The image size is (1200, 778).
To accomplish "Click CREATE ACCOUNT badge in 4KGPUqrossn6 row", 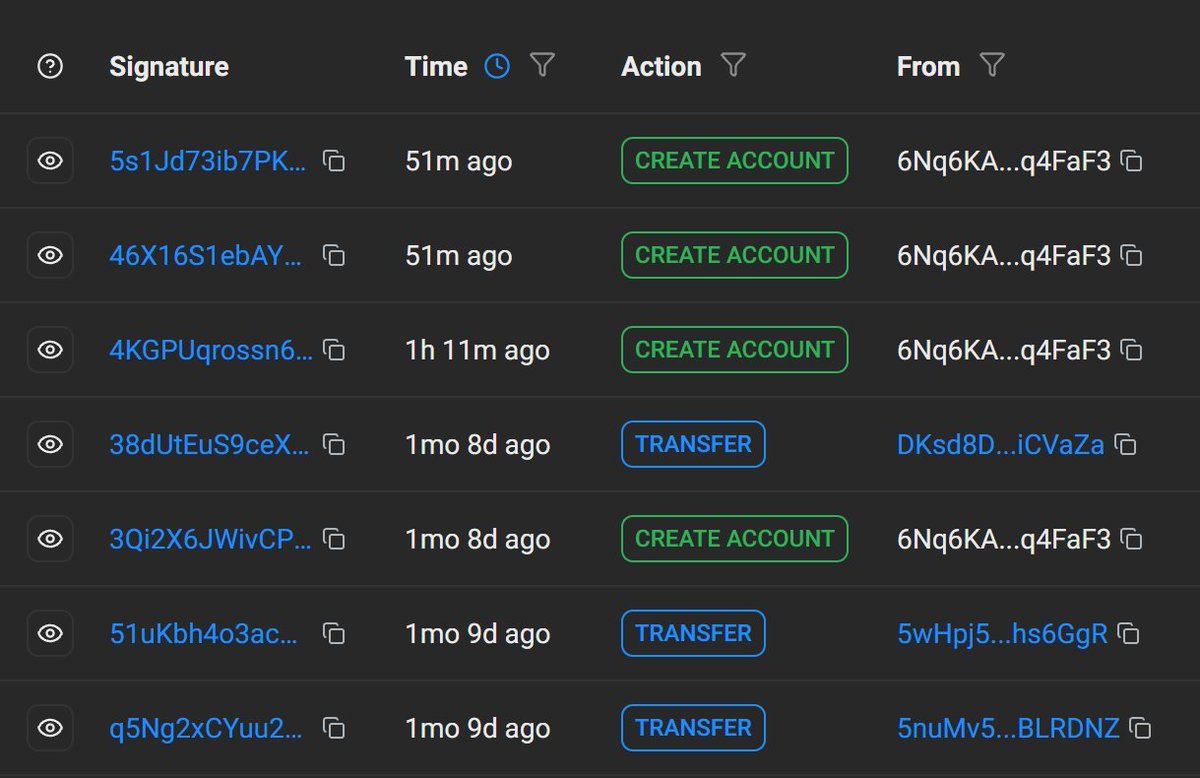I will click(x=734, y=350).
